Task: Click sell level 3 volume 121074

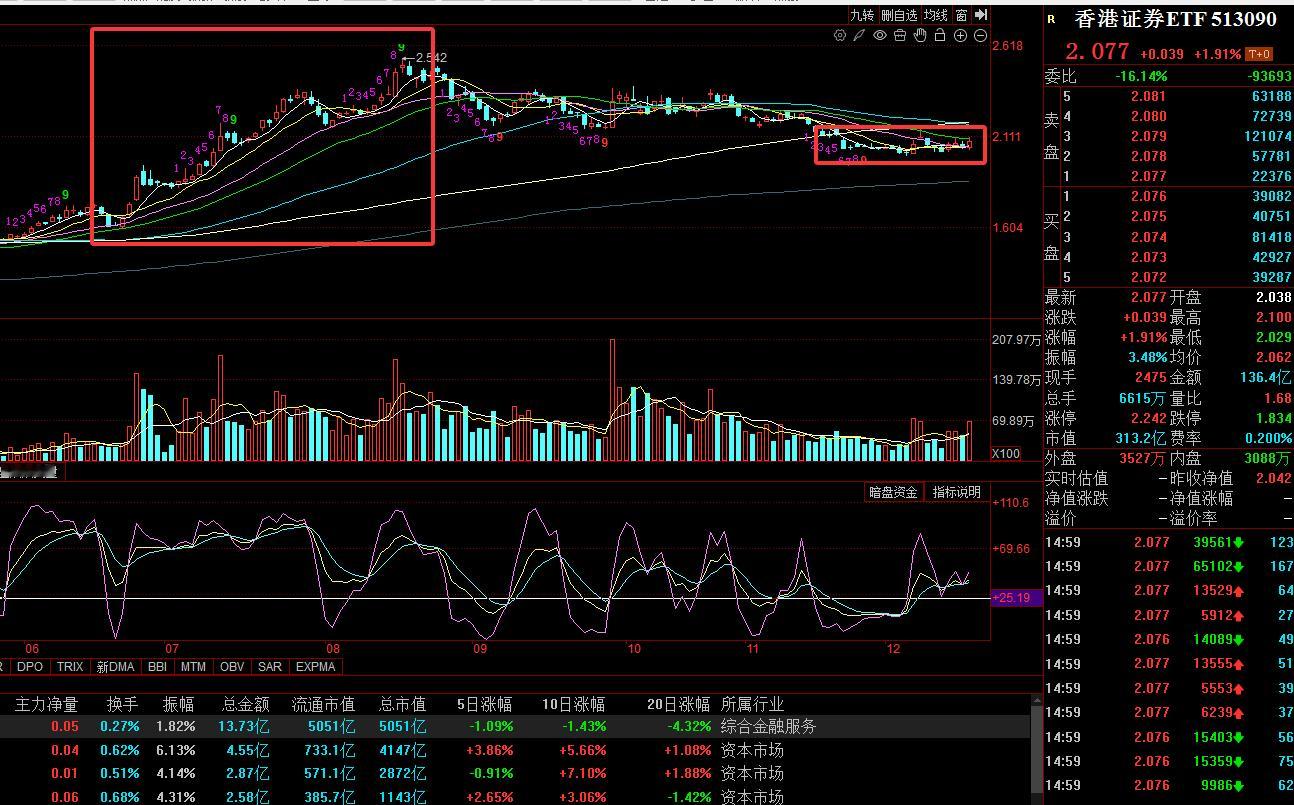Action: tap(1266, 136)
